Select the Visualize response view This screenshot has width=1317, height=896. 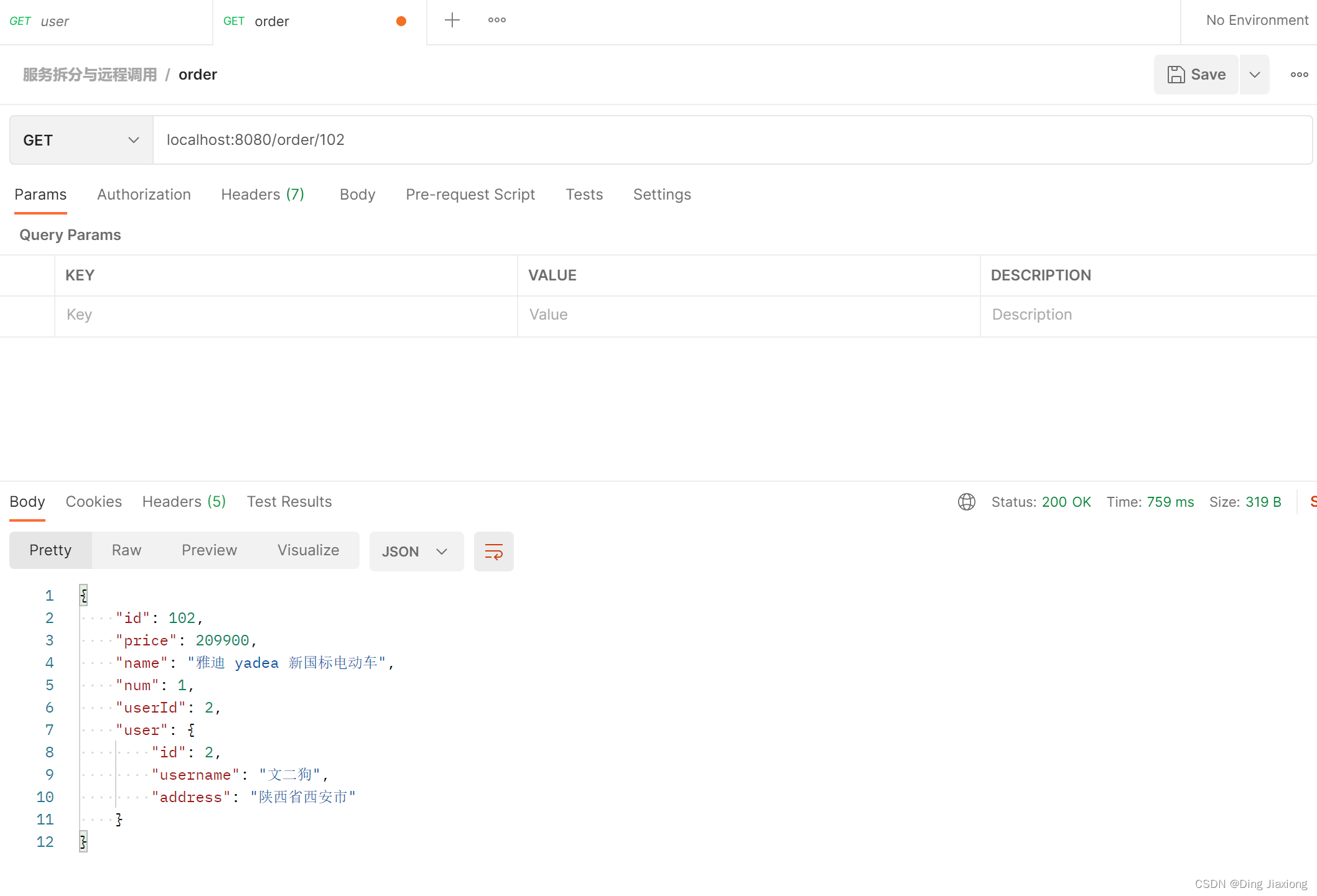[x=308, y=550]
